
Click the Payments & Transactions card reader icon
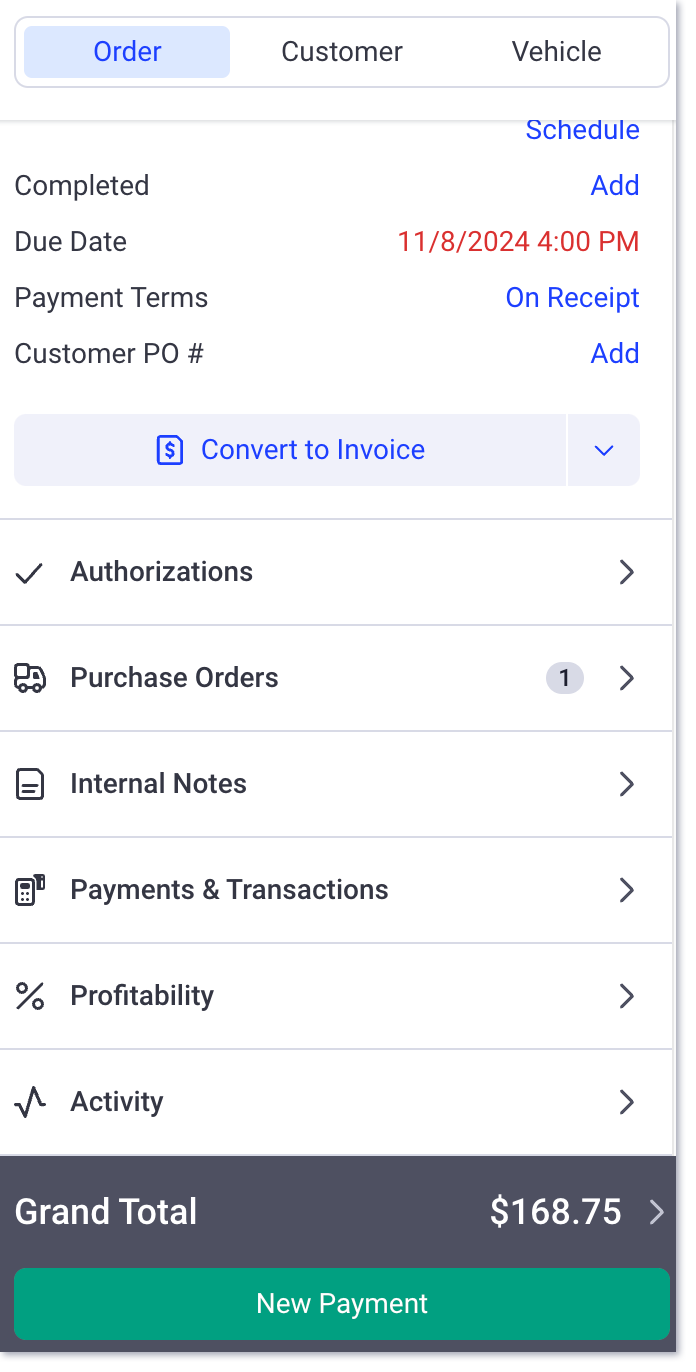(x=31, y=890)
